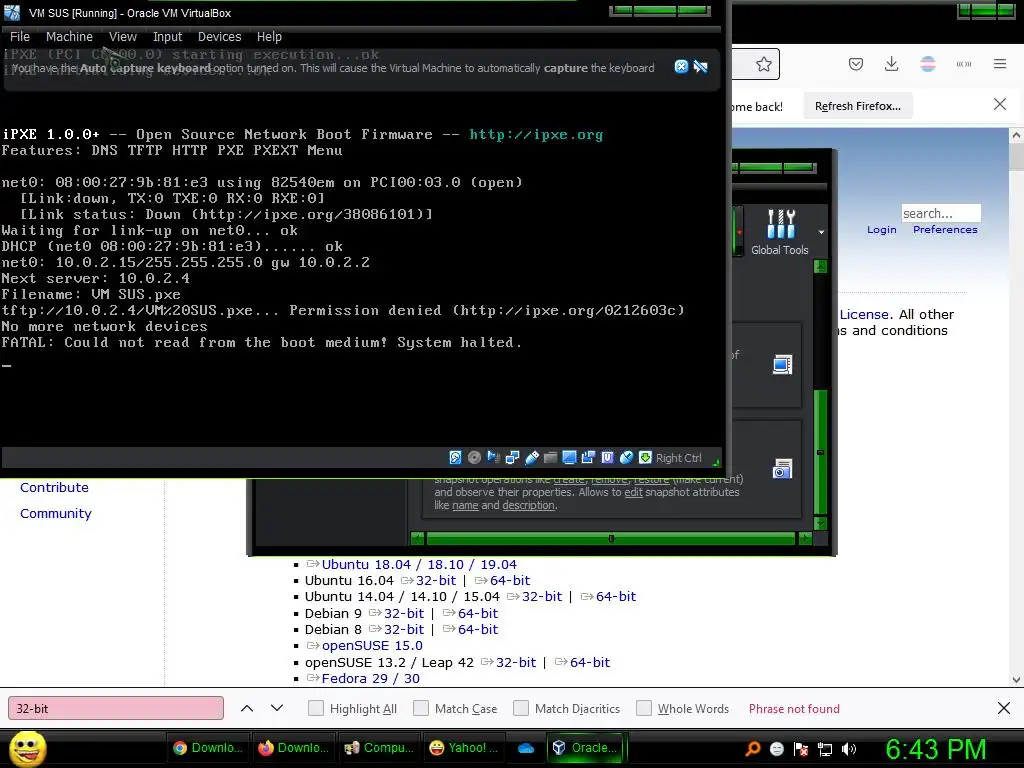Enable Whole Words checkbox
This screenshot has height=768, width=1024.
pos(644,709)
